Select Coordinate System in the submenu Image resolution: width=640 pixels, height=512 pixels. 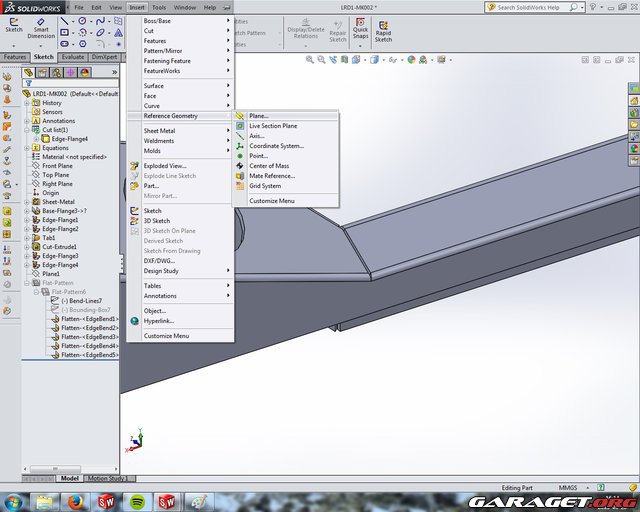click(276, 146)
